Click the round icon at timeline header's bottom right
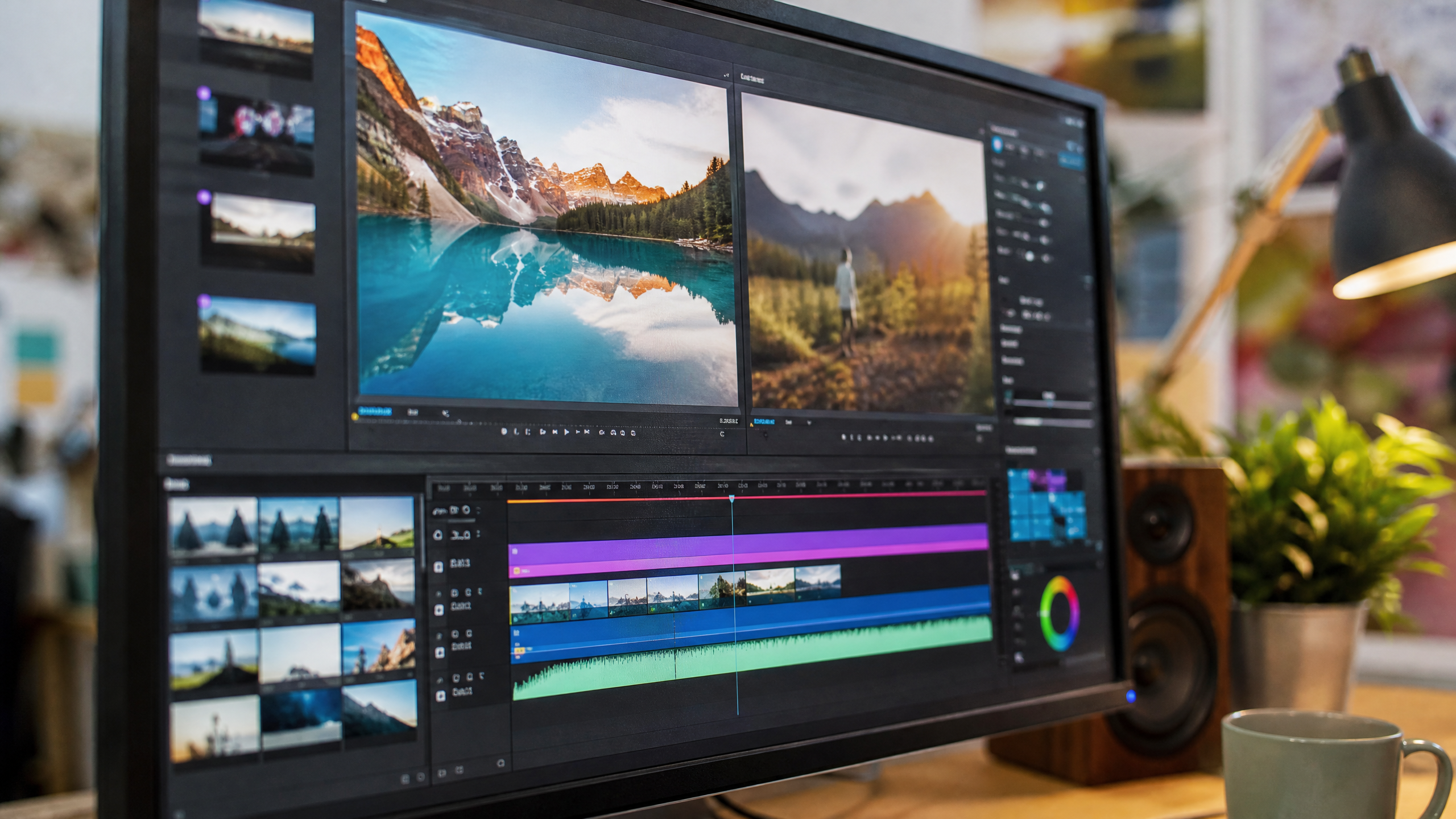Screen dimensions: 1456x819 coord(500,763)
